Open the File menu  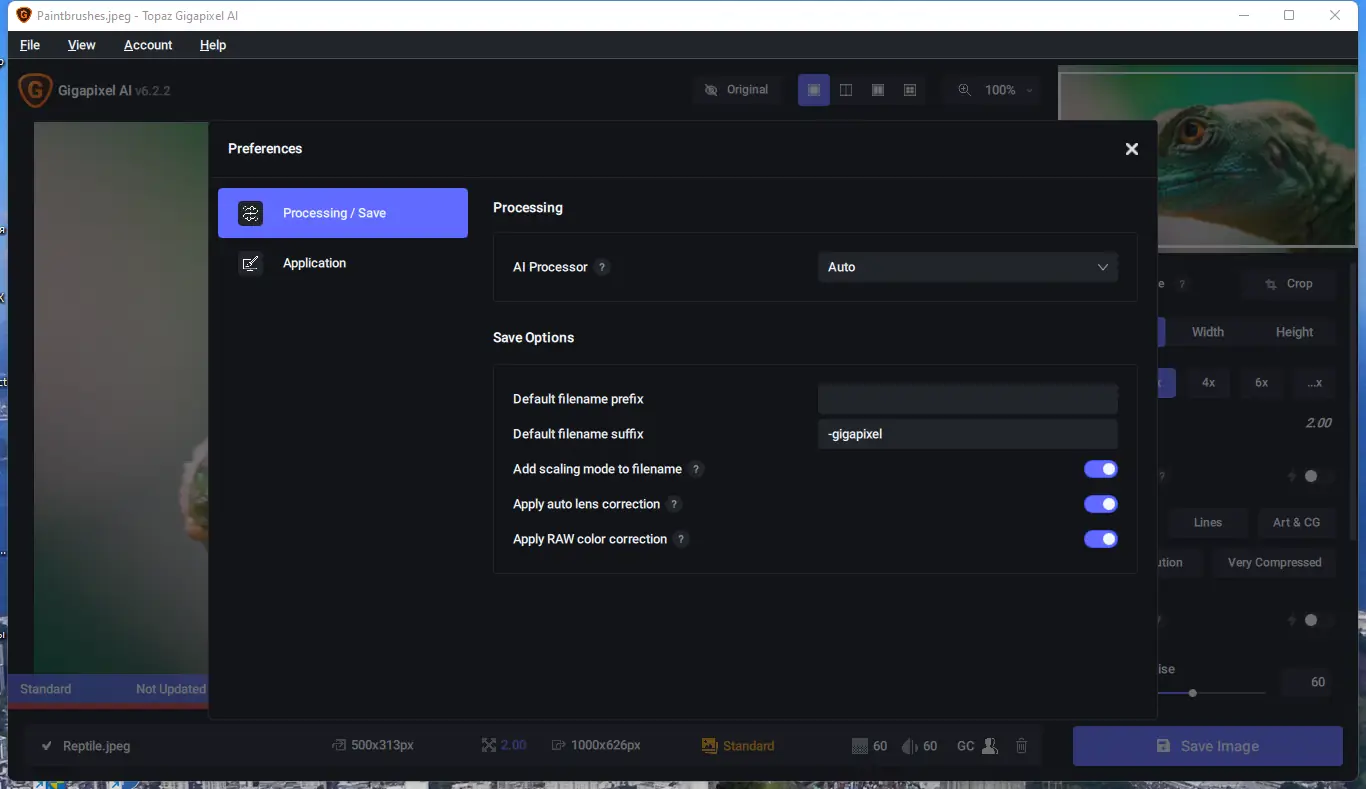30,45
